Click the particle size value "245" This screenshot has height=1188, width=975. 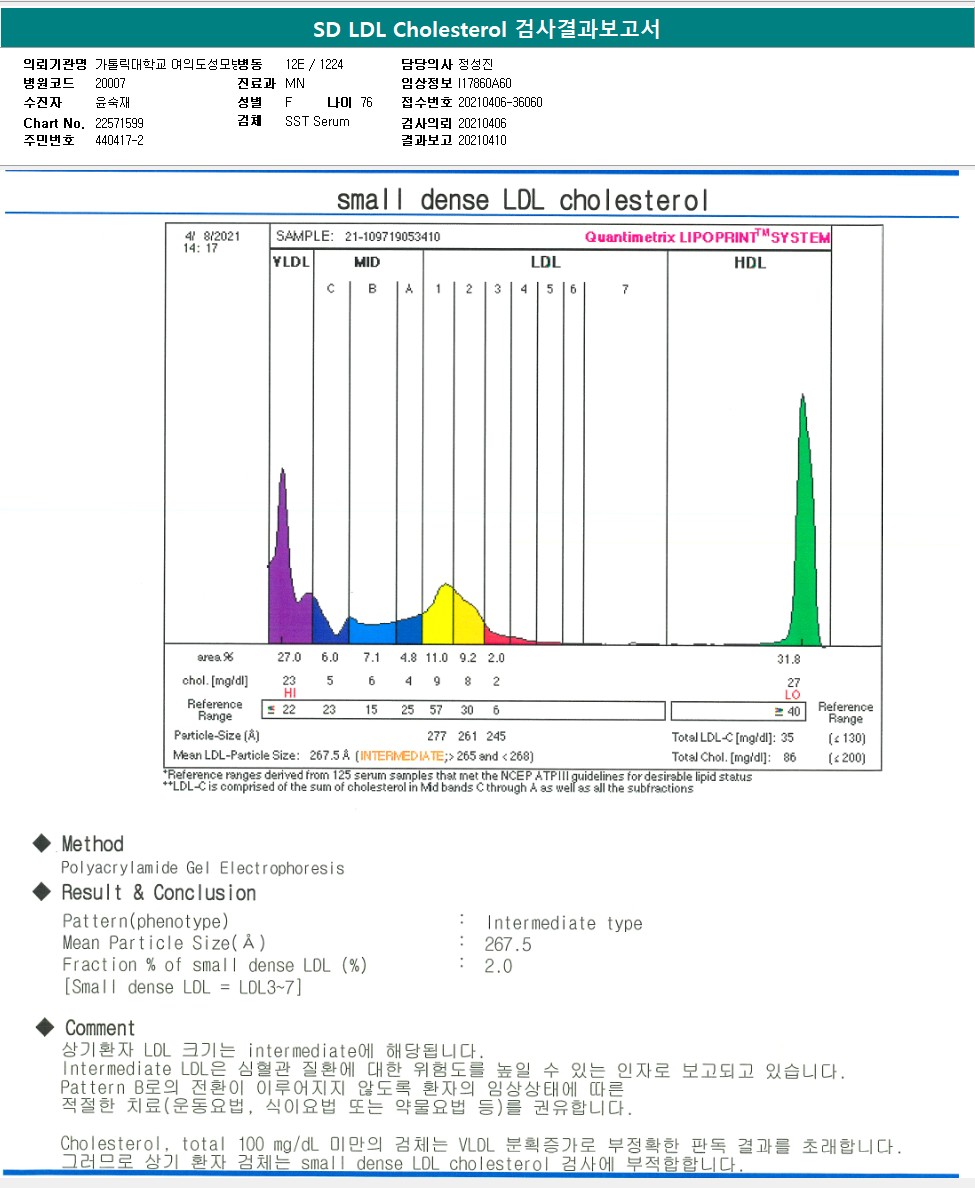tap(496, 736)
